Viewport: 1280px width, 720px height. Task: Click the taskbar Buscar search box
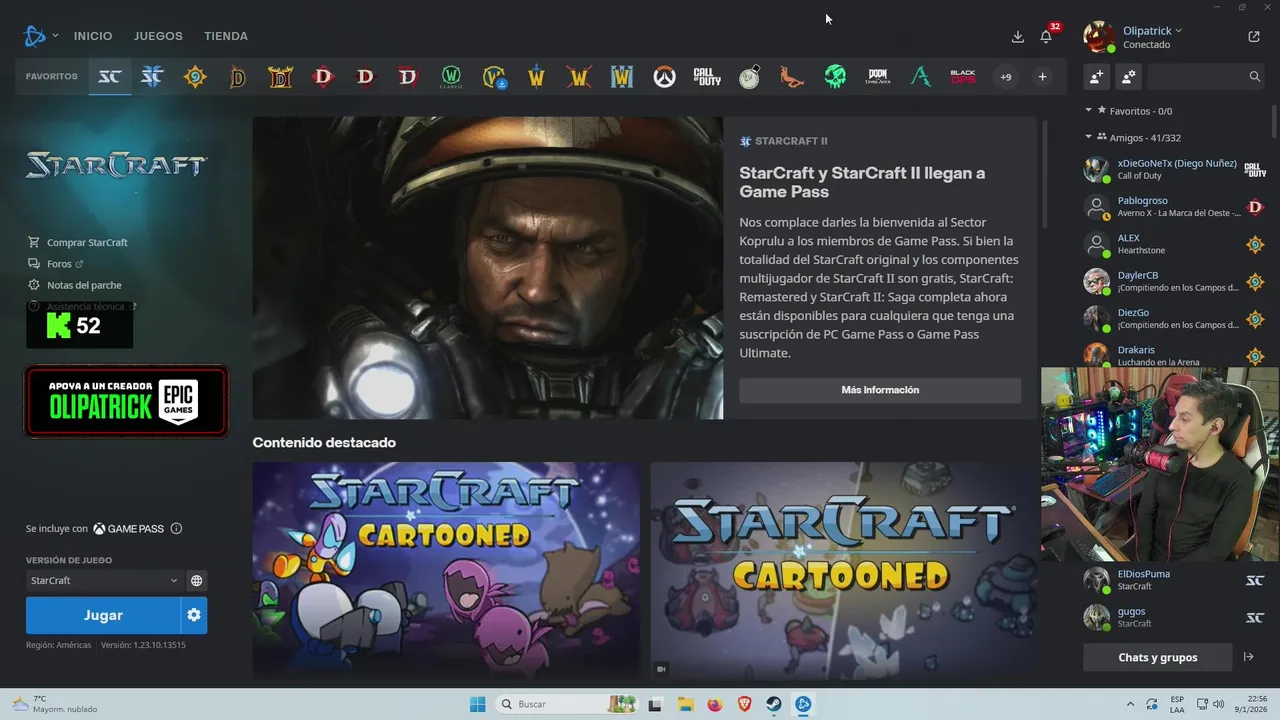pos(567,704)
